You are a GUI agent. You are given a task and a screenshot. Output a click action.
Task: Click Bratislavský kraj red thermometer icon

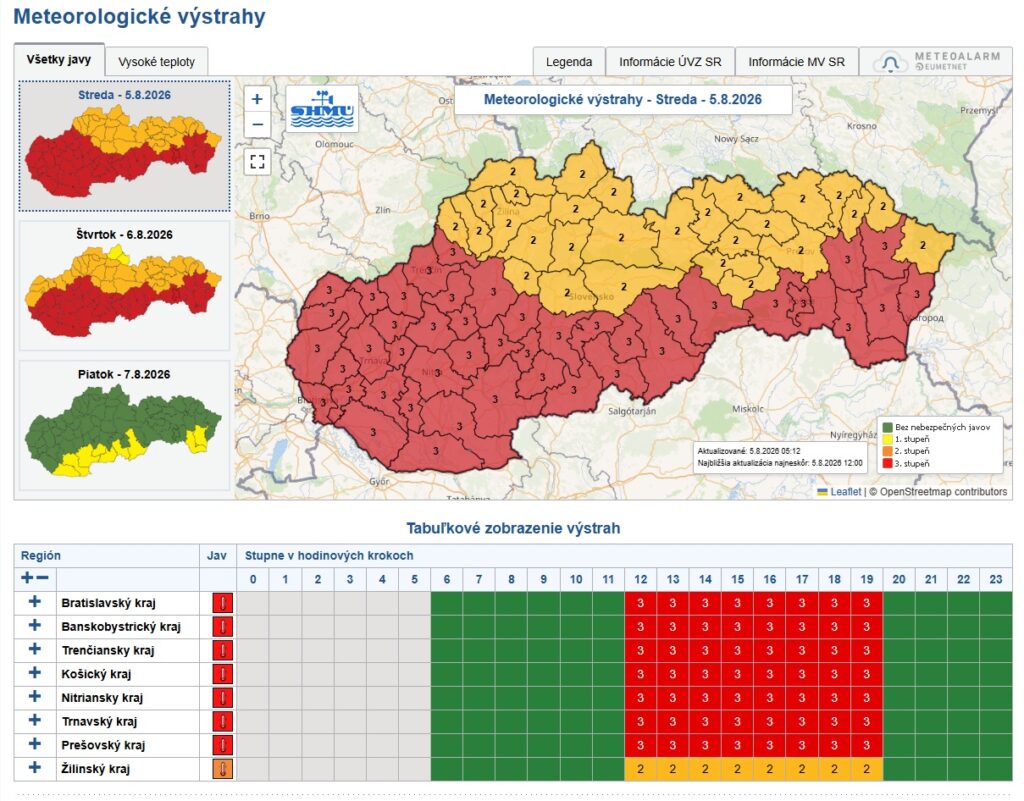coord(222,603)
